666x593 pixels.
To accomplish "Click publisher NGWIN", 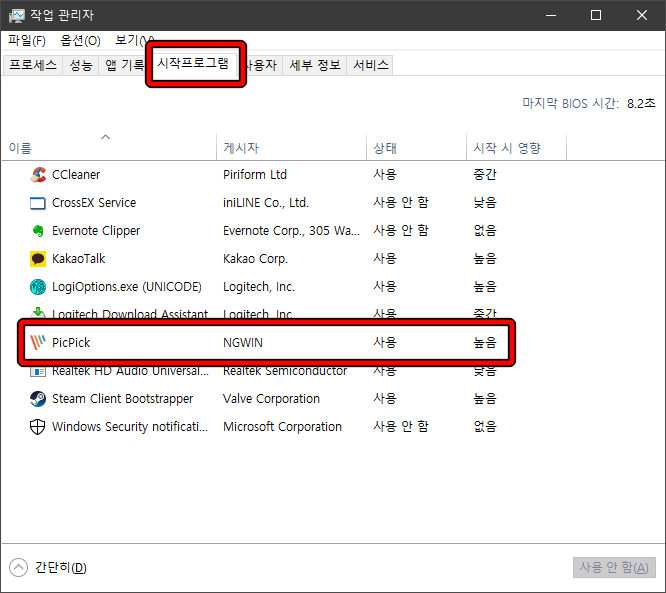I will click(x=243, y=342).
